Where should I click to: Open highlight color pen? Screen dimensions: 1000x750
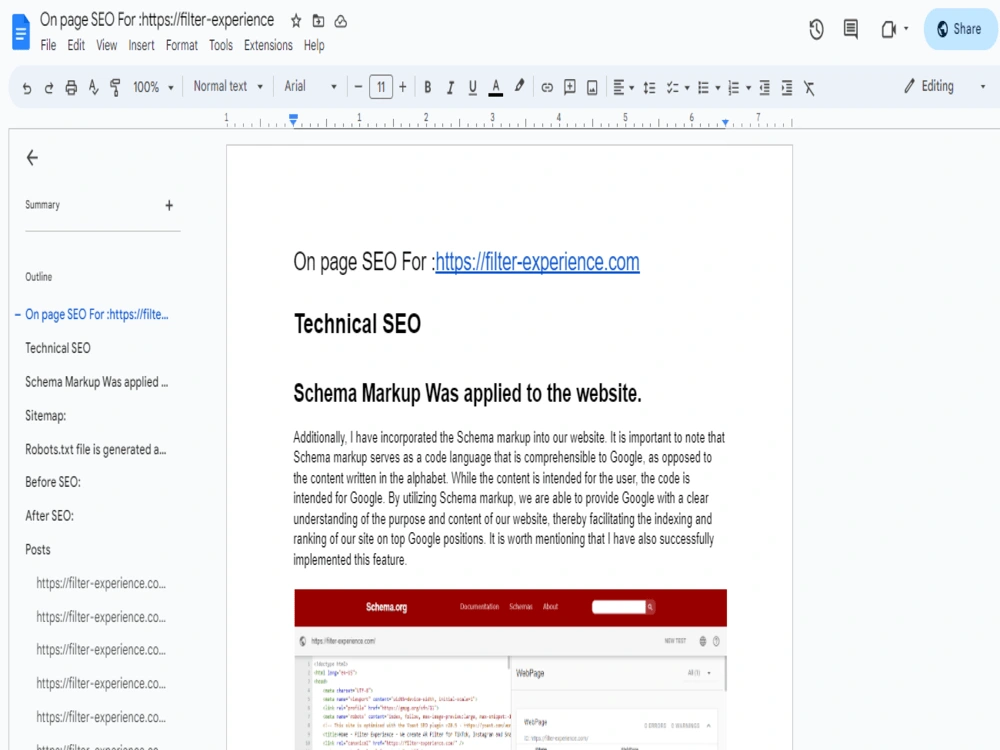point(519,86)
